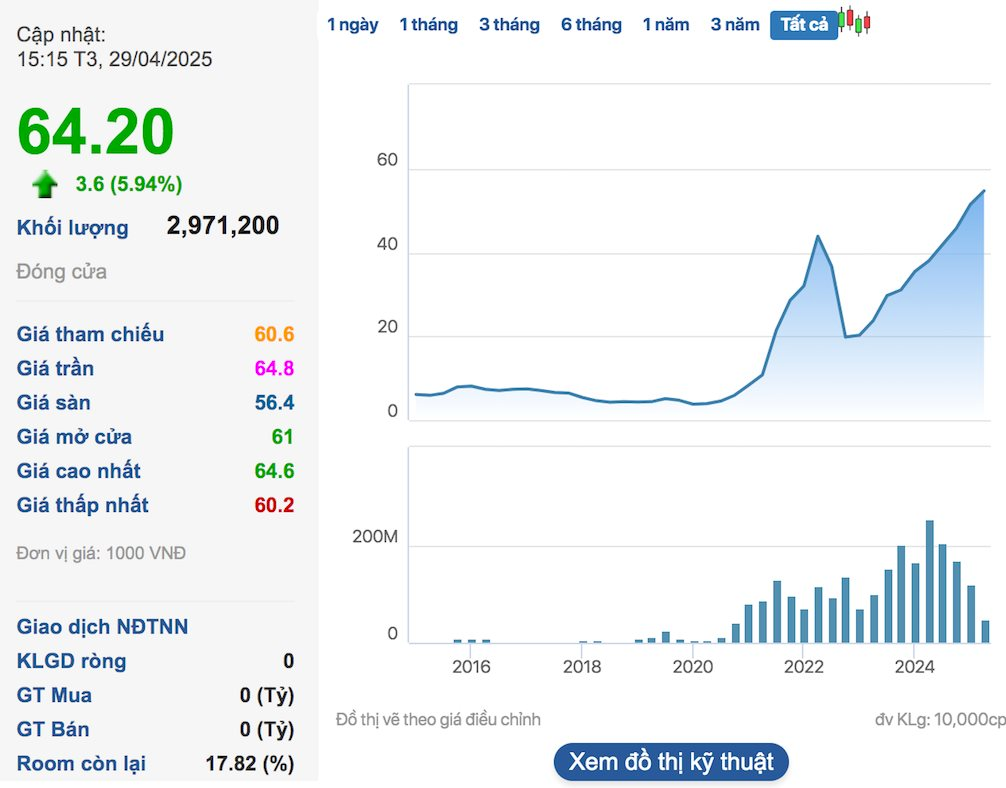
Task: Click the "Room còn lại" percentage value
Action: [249, 764]
